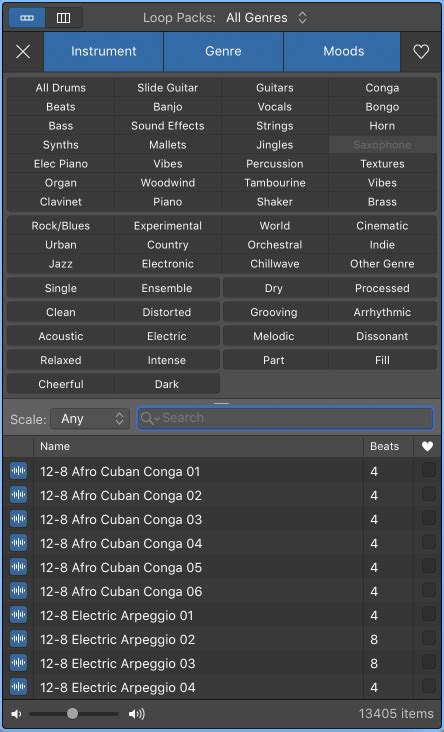Favorite 12-8 Afro Cuban Conga 03
444x732 pixels.
[x=429, y=518]
